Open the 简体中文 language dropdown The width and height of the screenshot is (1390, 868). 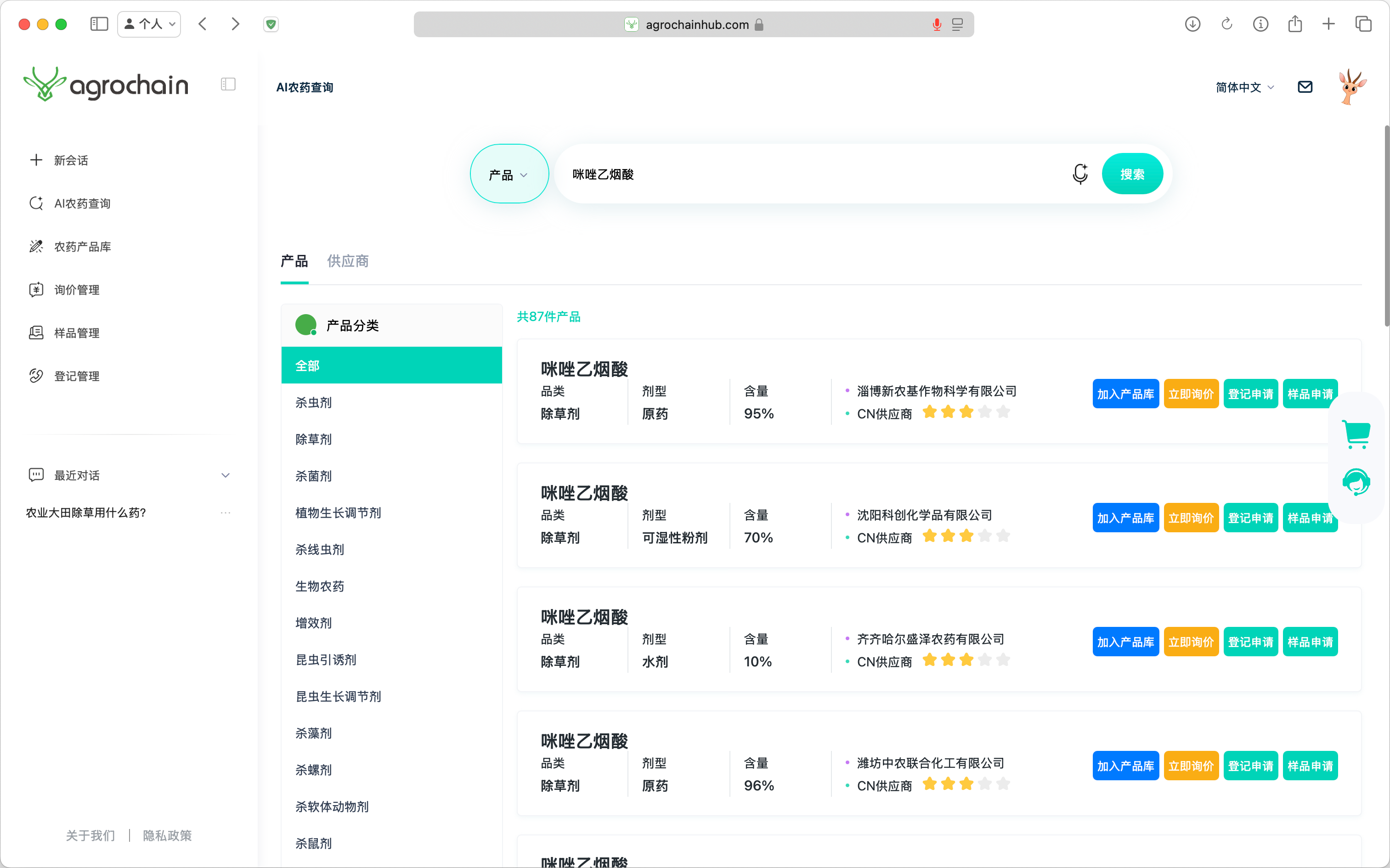(x=1244, y=87)
